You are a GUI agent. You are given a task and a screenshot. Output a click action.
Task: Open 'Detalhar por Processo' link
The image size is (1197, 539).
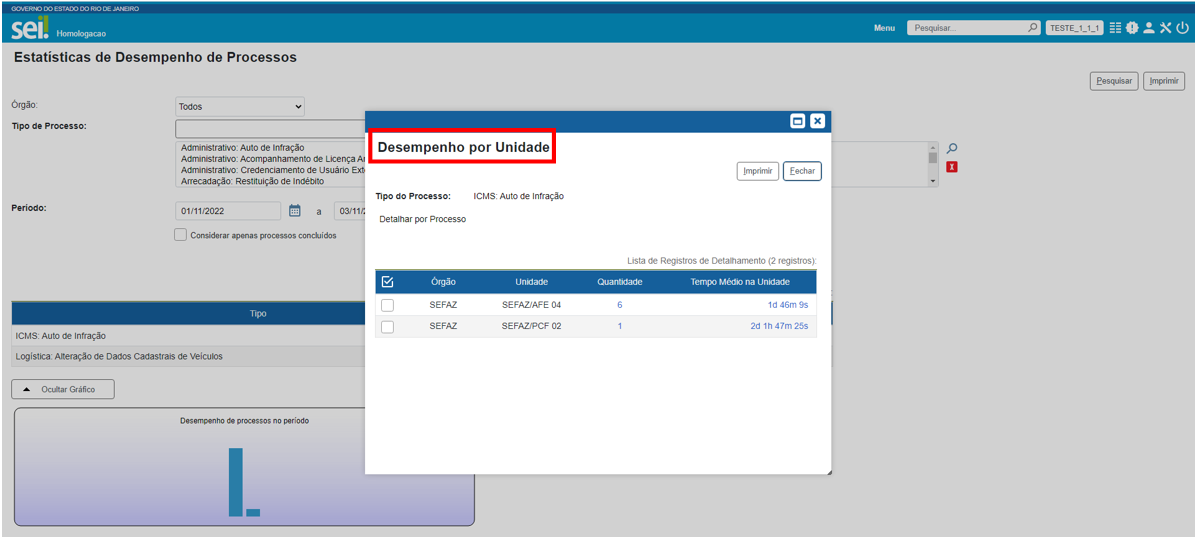coord(423,219)
